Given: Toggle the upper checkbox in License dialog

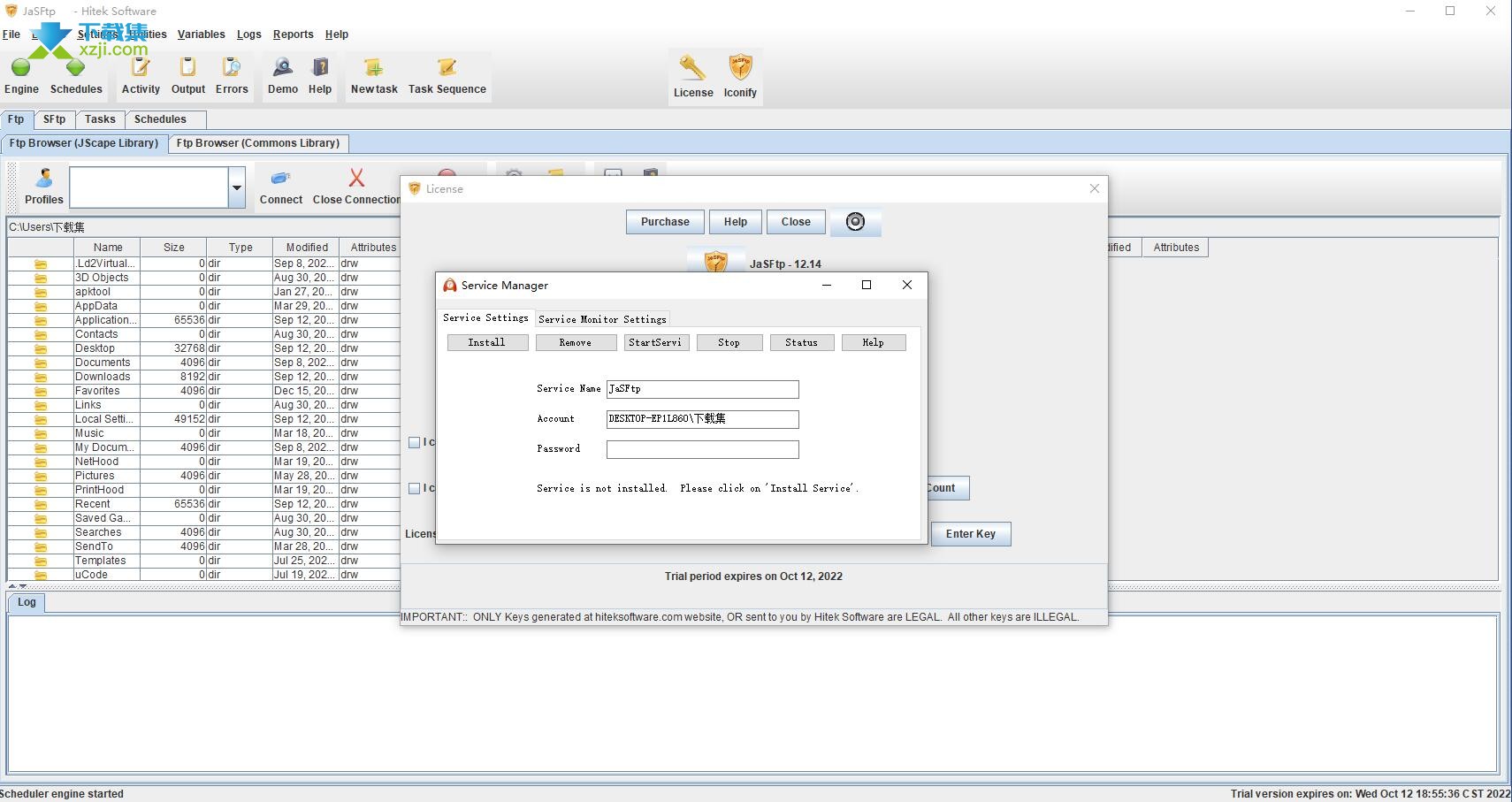Looking at the screenshot, I should (x=414, y=442).
